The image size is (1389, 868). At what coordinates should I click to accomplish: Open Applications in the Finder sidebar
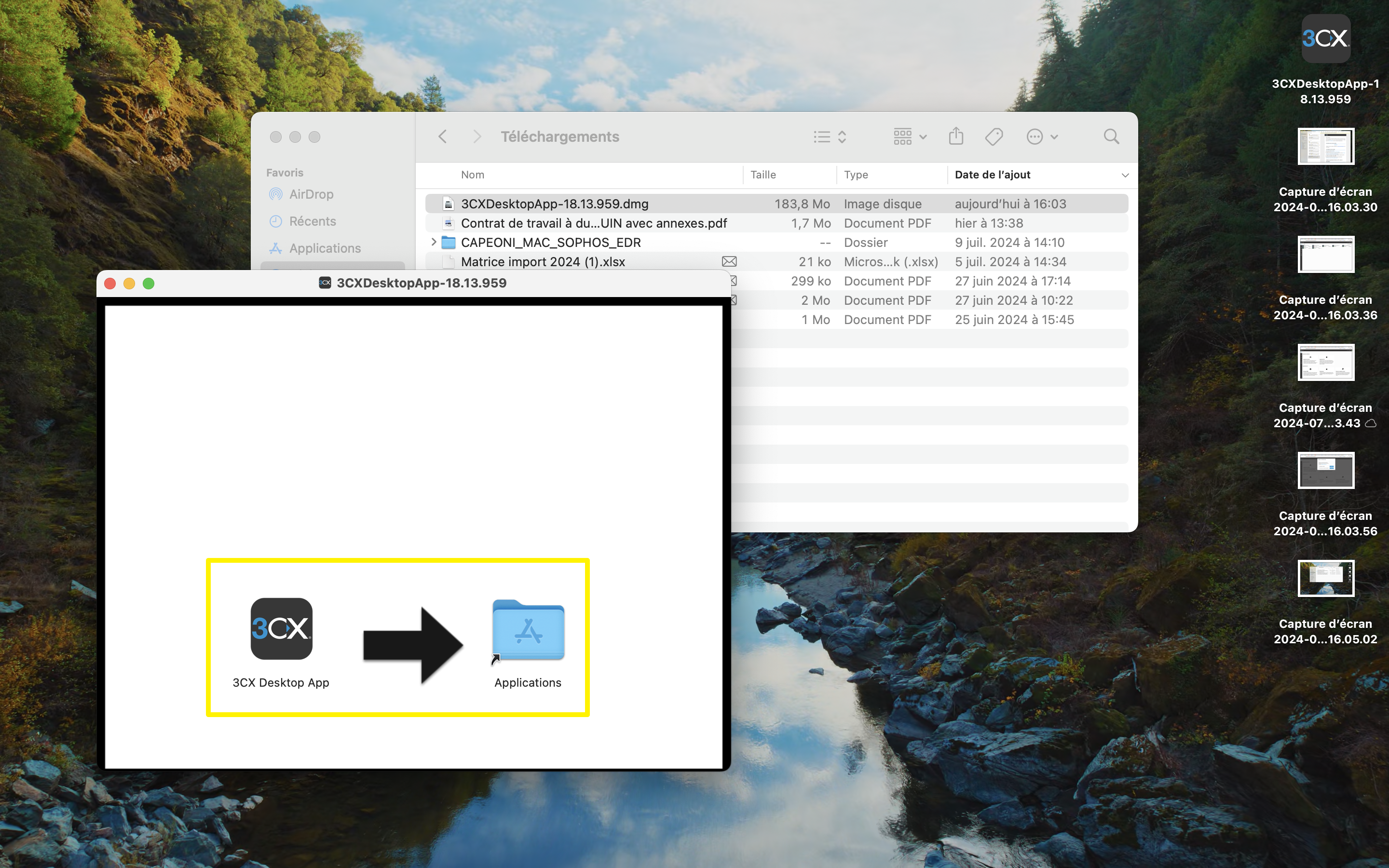tap(325, 248)
